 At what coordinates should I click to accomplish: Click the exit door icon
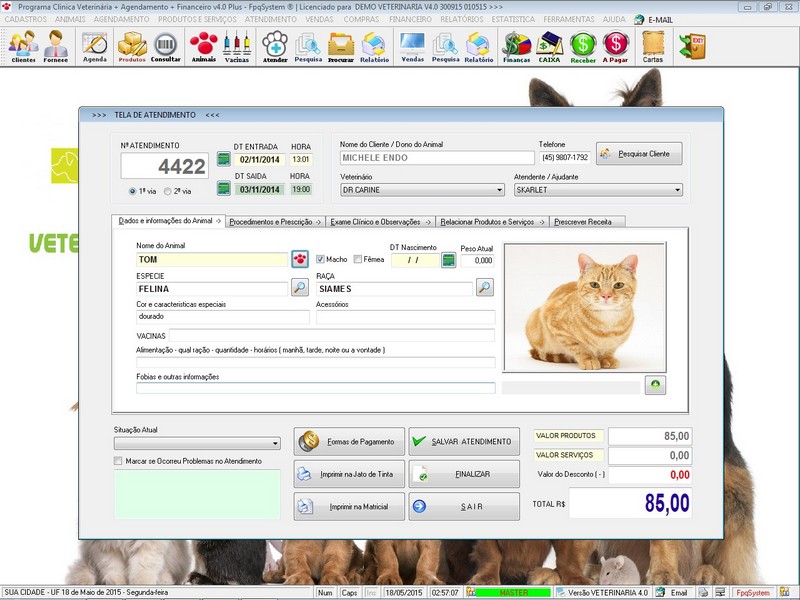692,46
